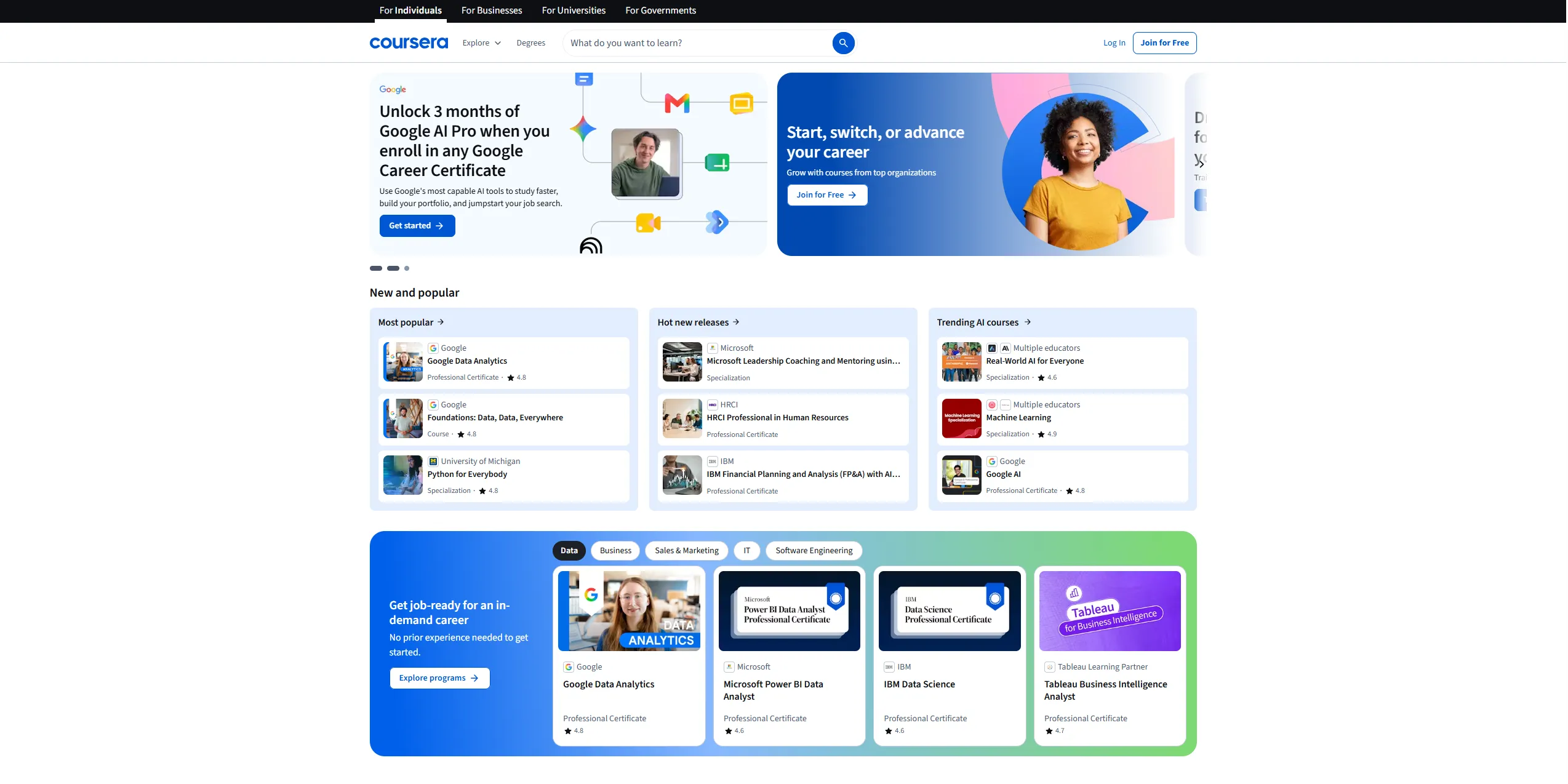Click Google logo on Foundations: Data row
The height and width of the screenshot is (784, 1568).
[433, 405]
